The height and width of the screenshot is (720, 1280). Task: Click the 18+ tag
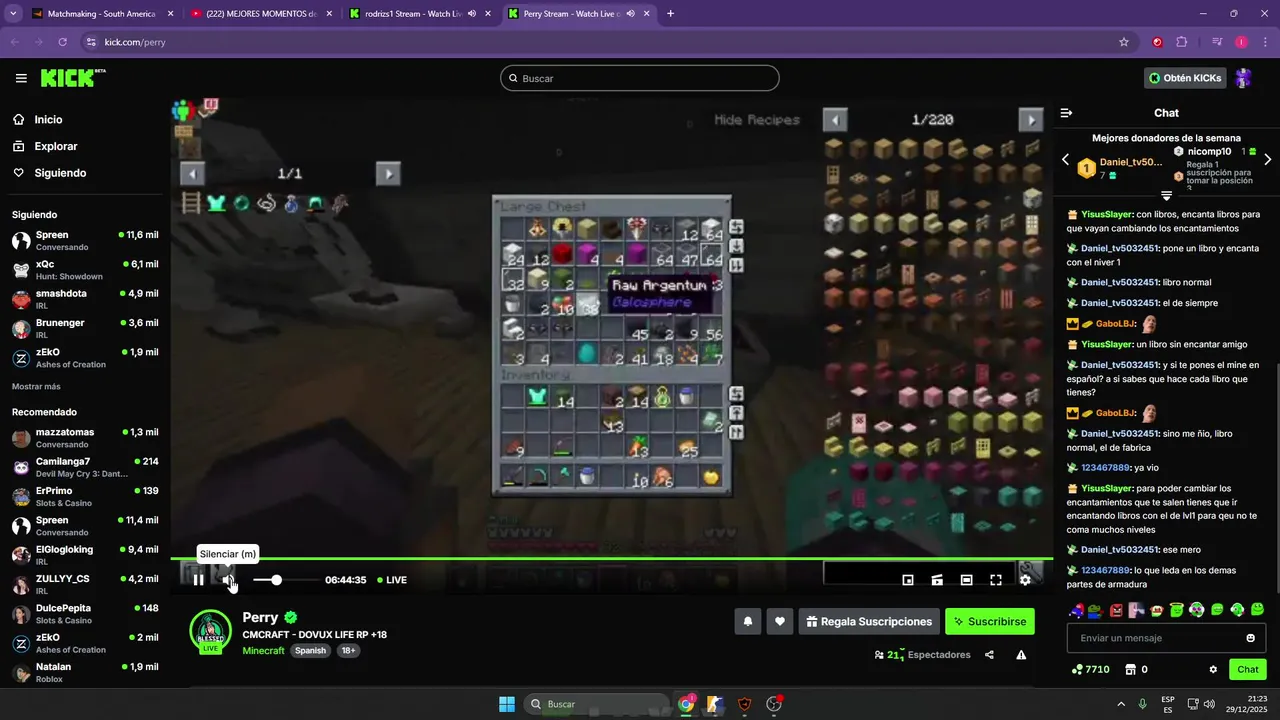(x=348, y=651)
